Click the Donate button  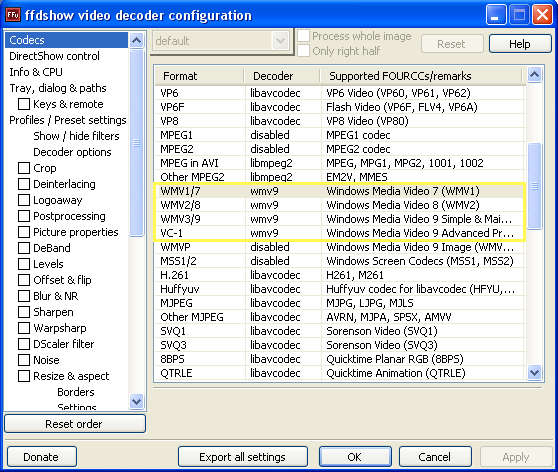[x=42, y=457]
